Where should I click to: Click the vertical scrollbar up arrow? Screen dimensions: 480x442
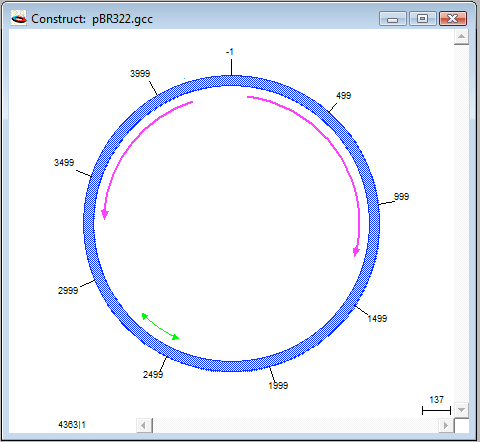click(461, 37)
